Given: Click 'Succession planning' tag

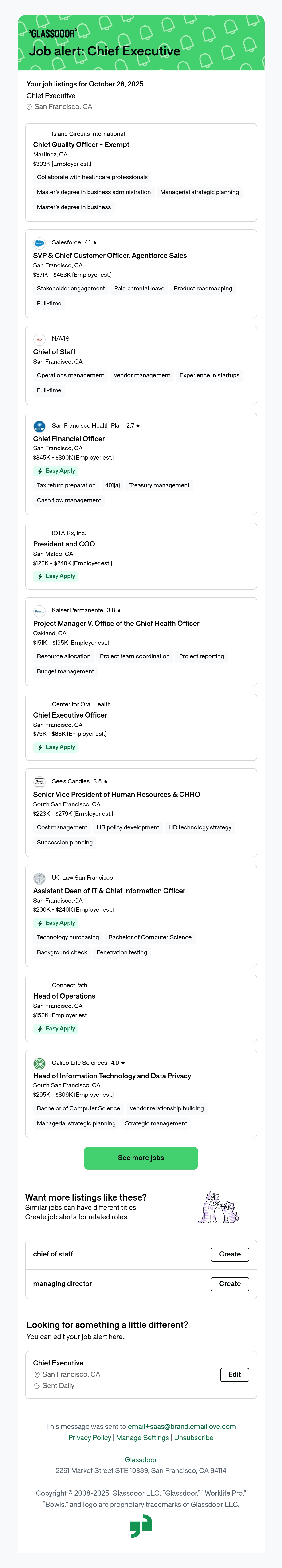Looking at the screenshot, I should pyautogui.click(x=65, y=843).
